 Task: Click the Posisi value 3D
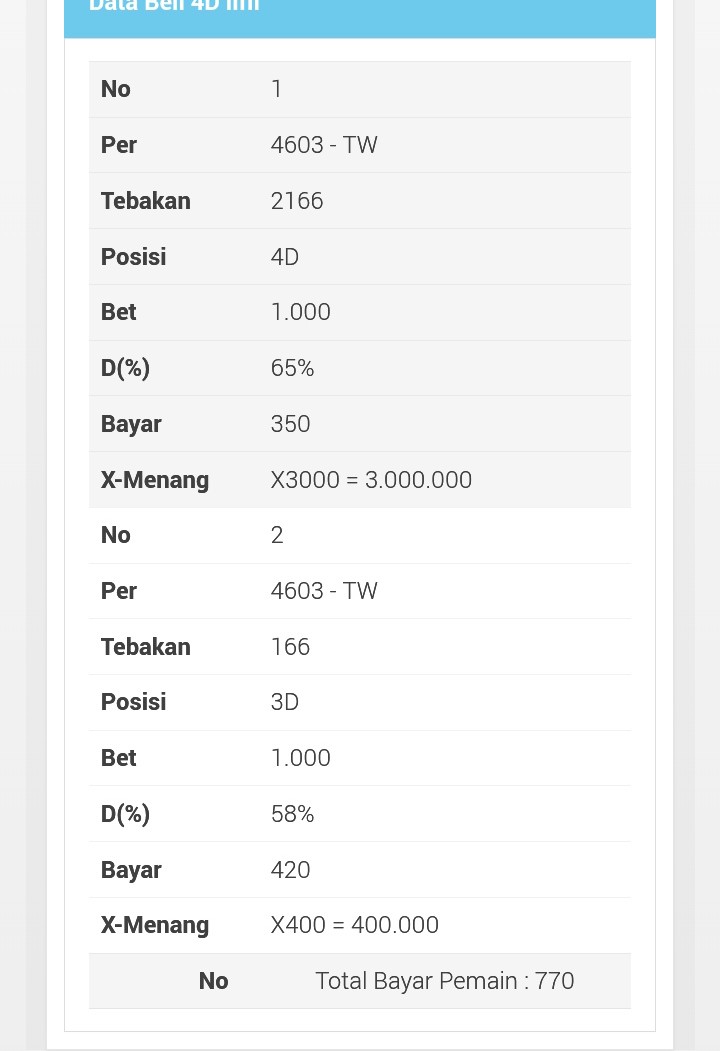285,702
